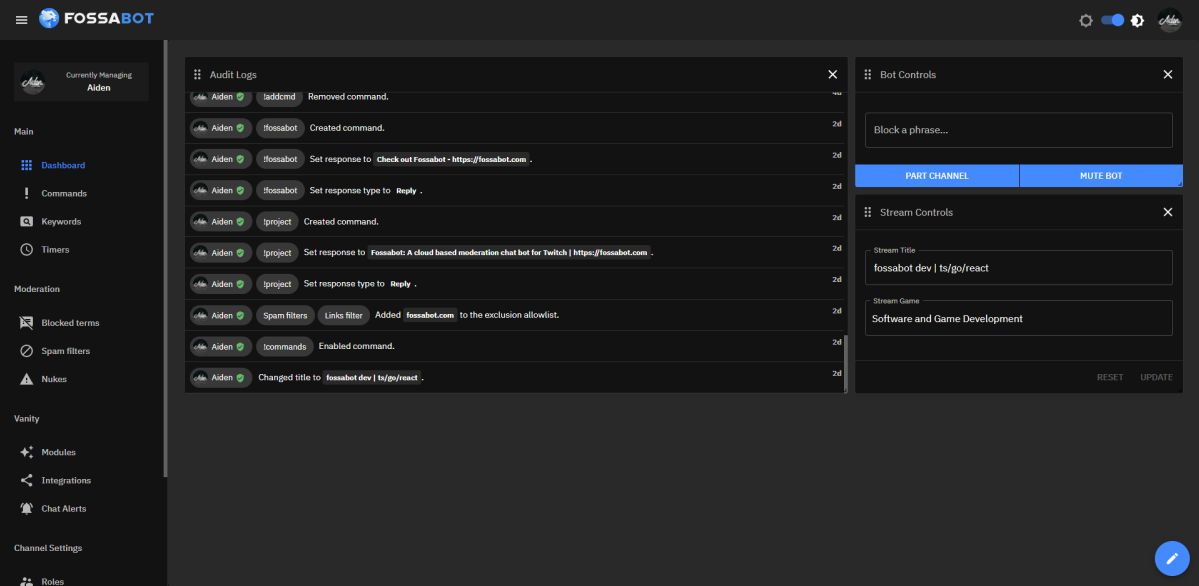Open Keywords via its magnifier icon
The height and width of the screenshot is (586, 1199).
tap(26, 221)
